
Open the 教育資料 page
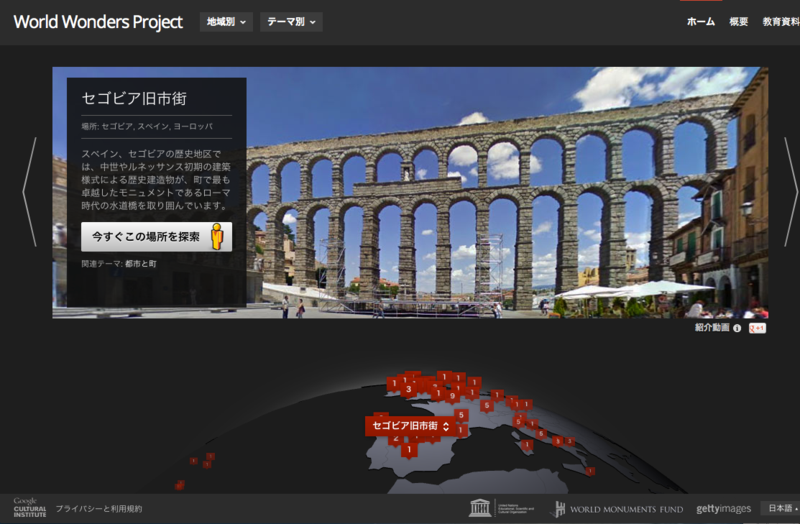(x=781, y=21)
